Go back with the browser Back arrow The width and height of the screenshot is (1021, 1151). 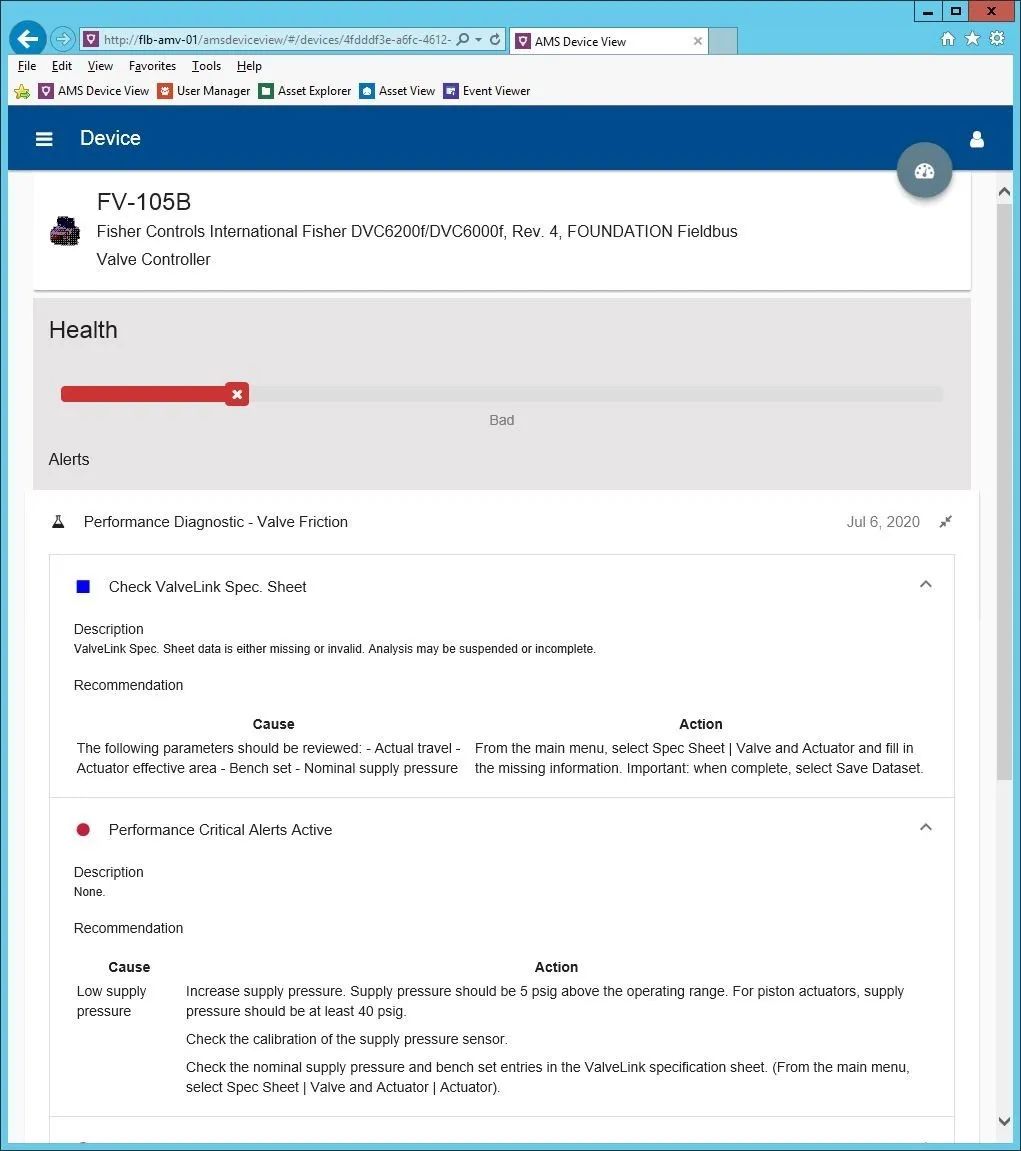click(28, 39)
